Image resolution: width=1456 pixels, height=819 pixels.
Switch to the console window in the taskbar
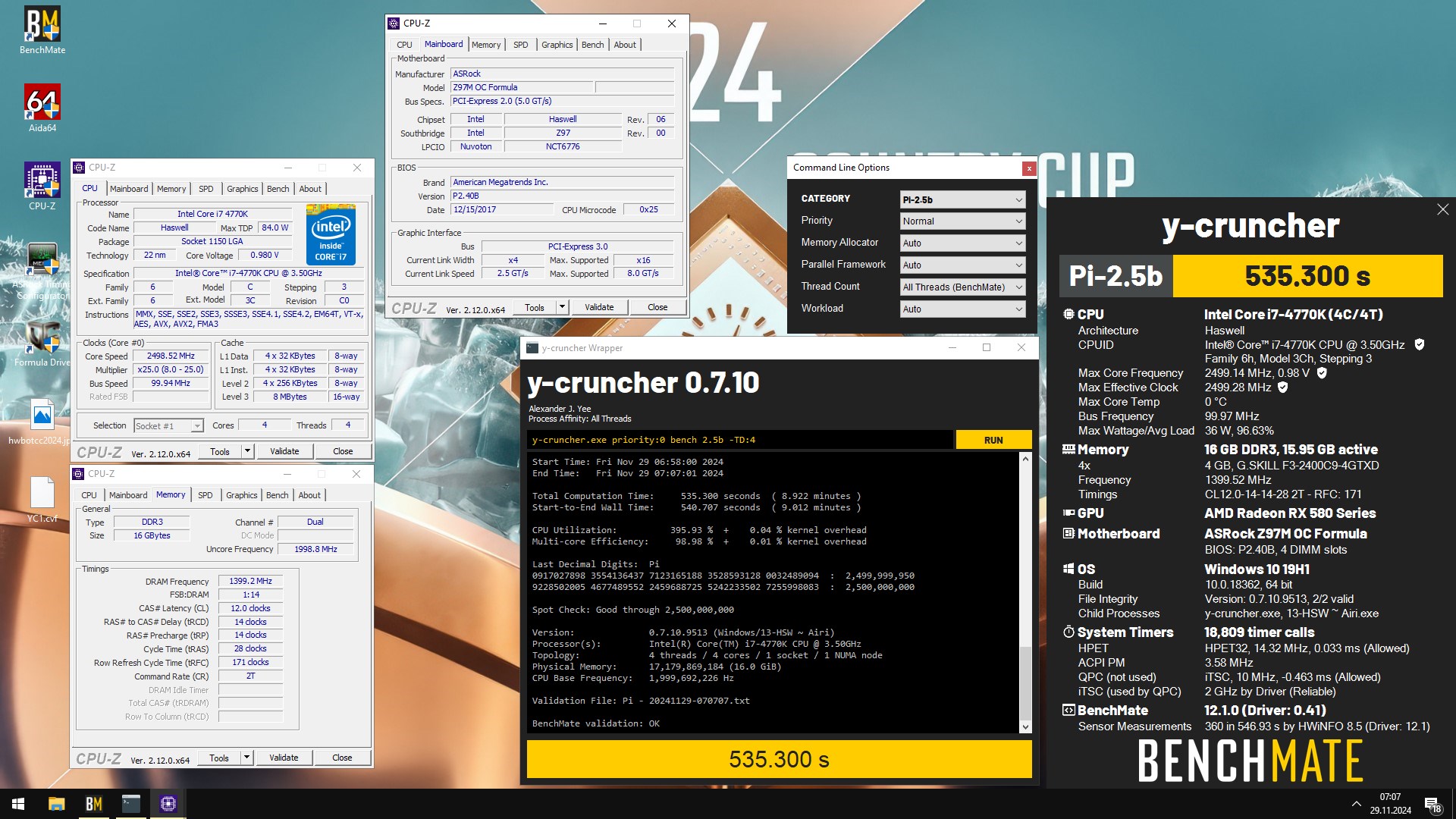tap(131, 804)
